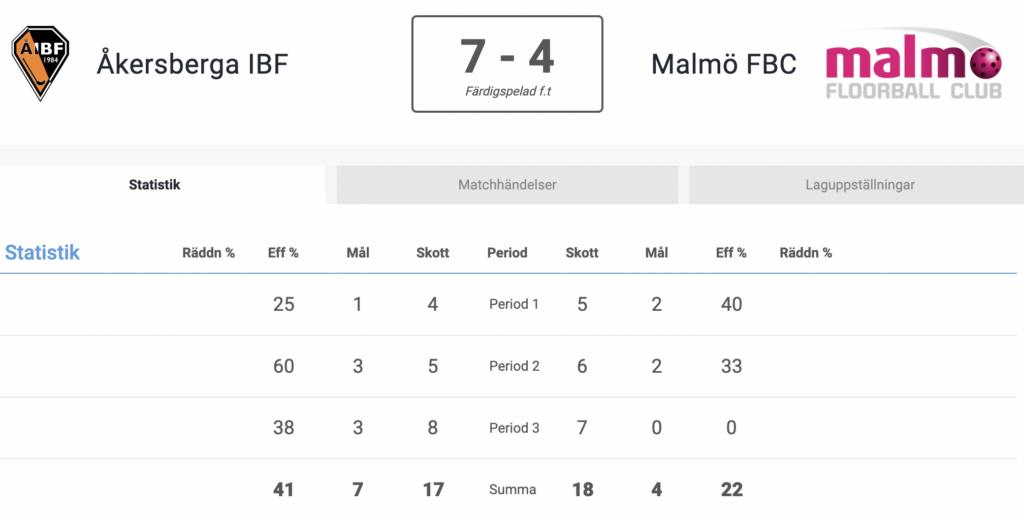Click the Malmö FBC team name
Viewport: 1024px width, 517px height.
[x=724, y=64]
